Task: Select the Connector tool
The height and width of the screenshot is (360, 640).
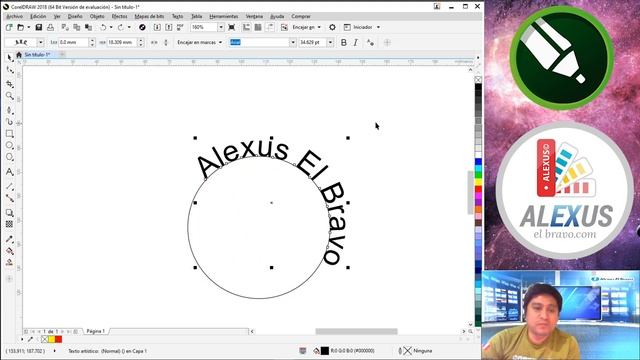Action: pyautogui.click(x=10, y=198)
